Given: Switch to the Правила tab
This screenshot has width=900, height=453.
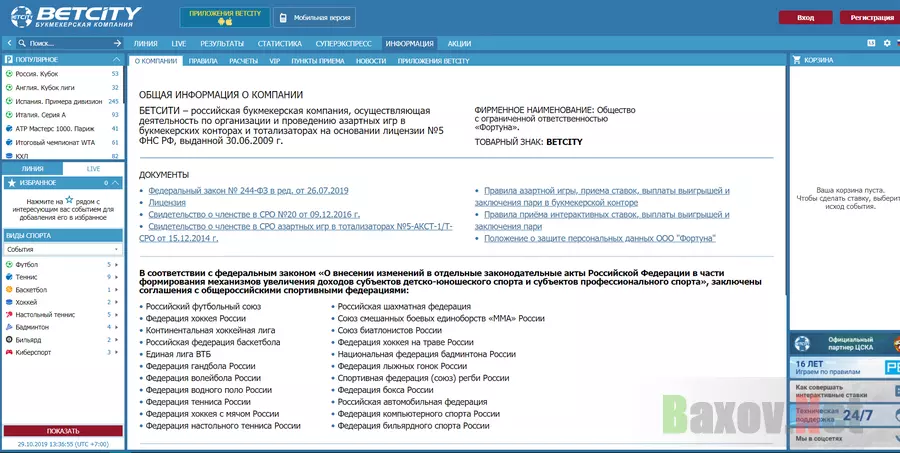Looking at the screenshot, I should click(x=203, y=61).
